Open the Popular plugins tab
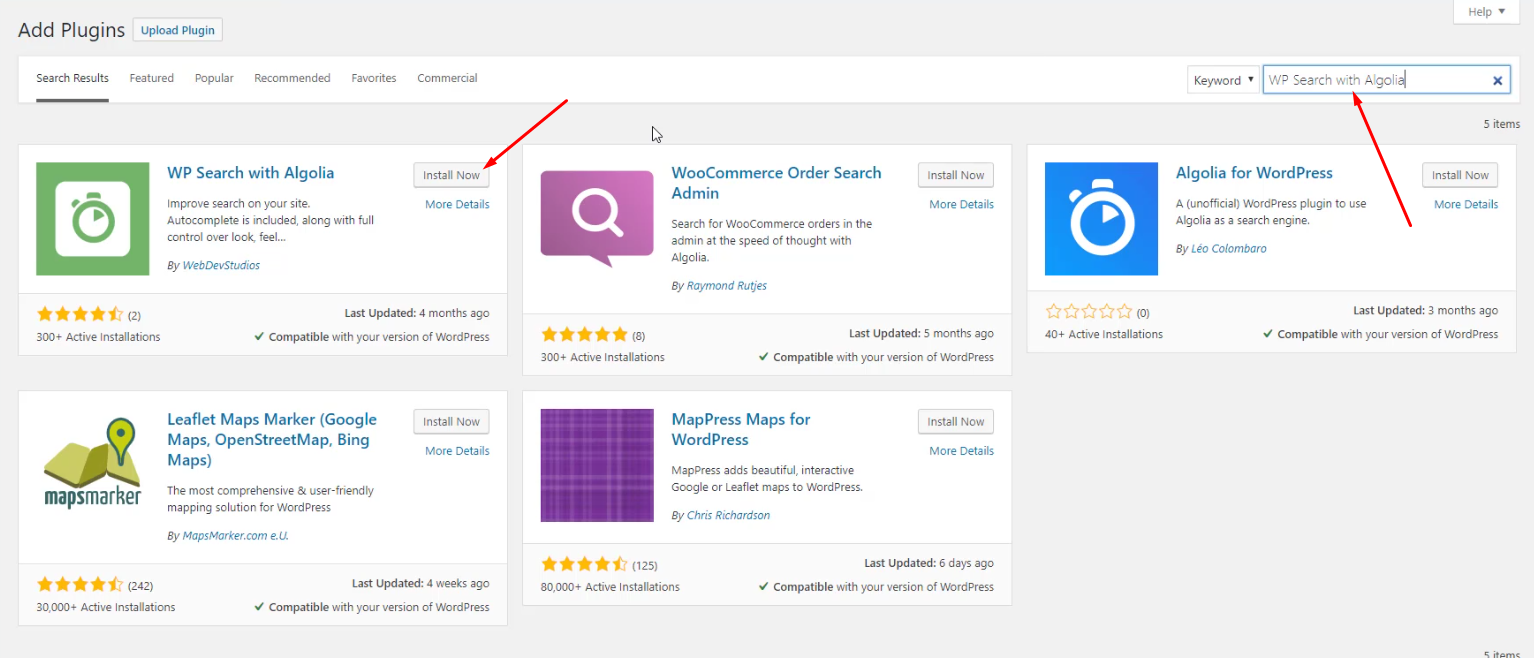This screenshot has width=1534, height=658. (x=214, y=78)
